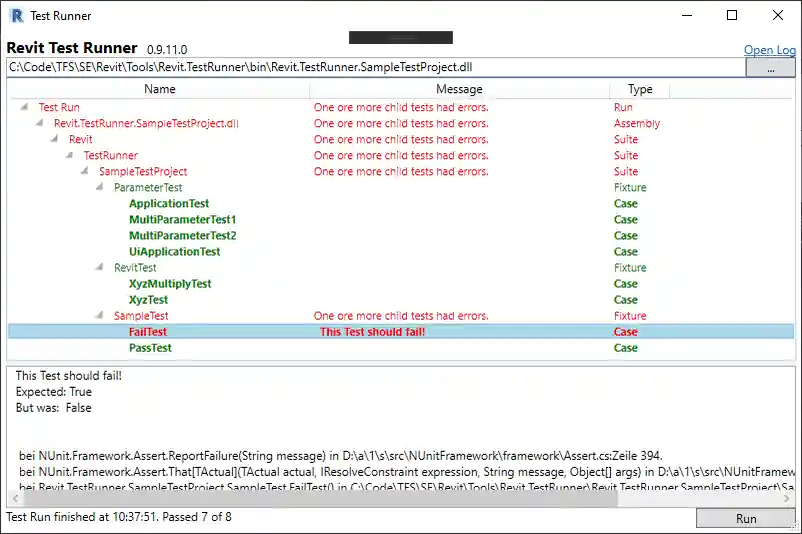Select the XyzMultiplyTest case
Image resolution: width=802 pixels, height=534 pixels.
170,284
